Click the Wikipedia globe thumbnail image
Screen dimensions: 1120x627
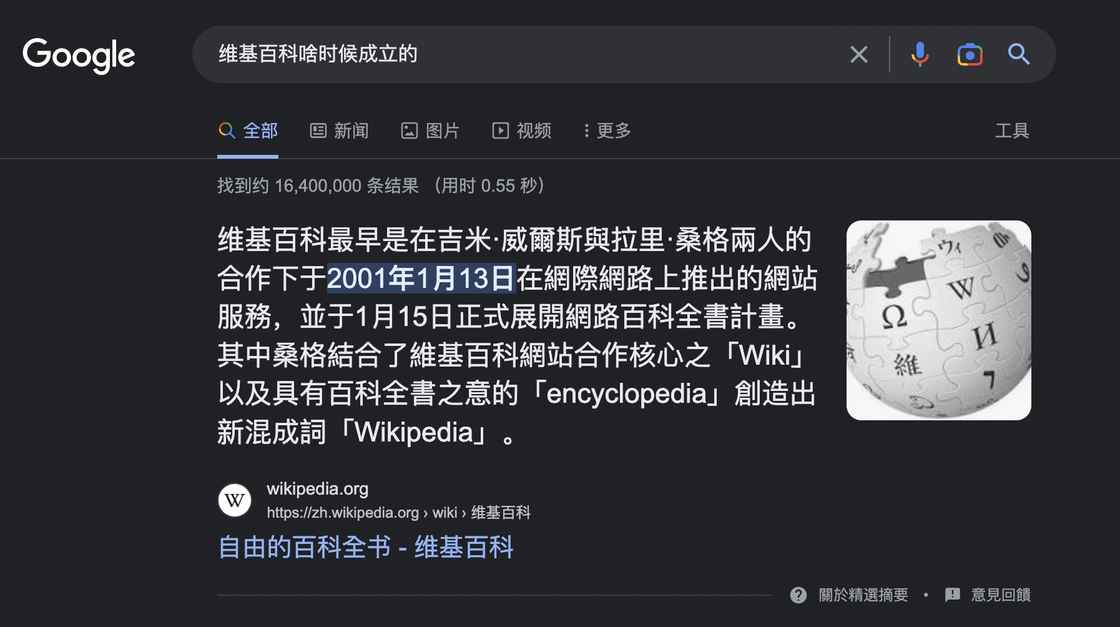939,320
